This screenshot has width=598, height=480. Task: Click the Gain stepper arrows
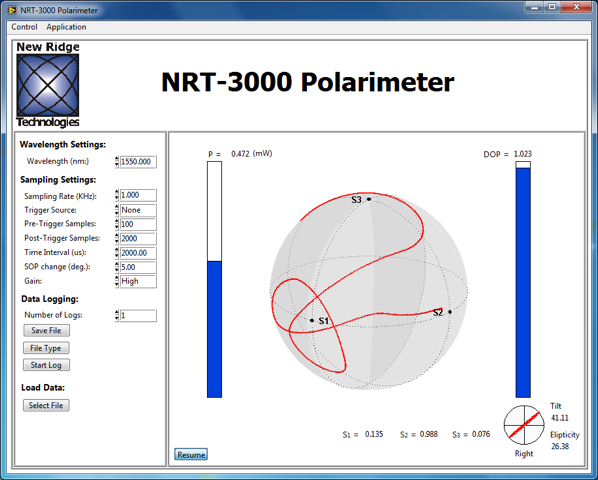point(117,281)
